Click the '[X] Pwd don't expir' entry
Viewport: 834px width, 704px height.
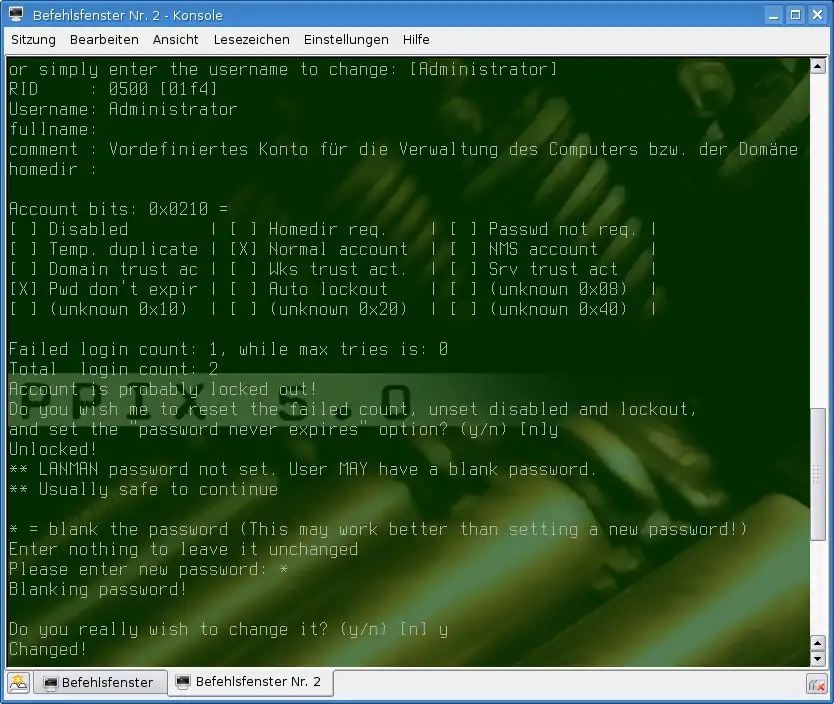pyautogui.click(x=104, y=289)
